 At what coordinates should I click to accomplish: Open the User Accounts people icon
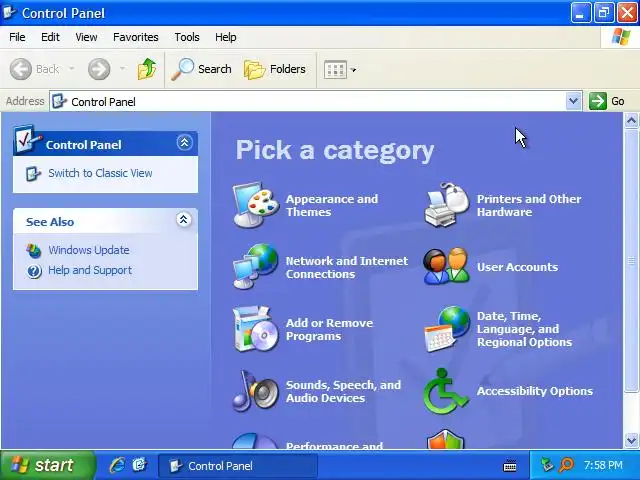(447, 267)
